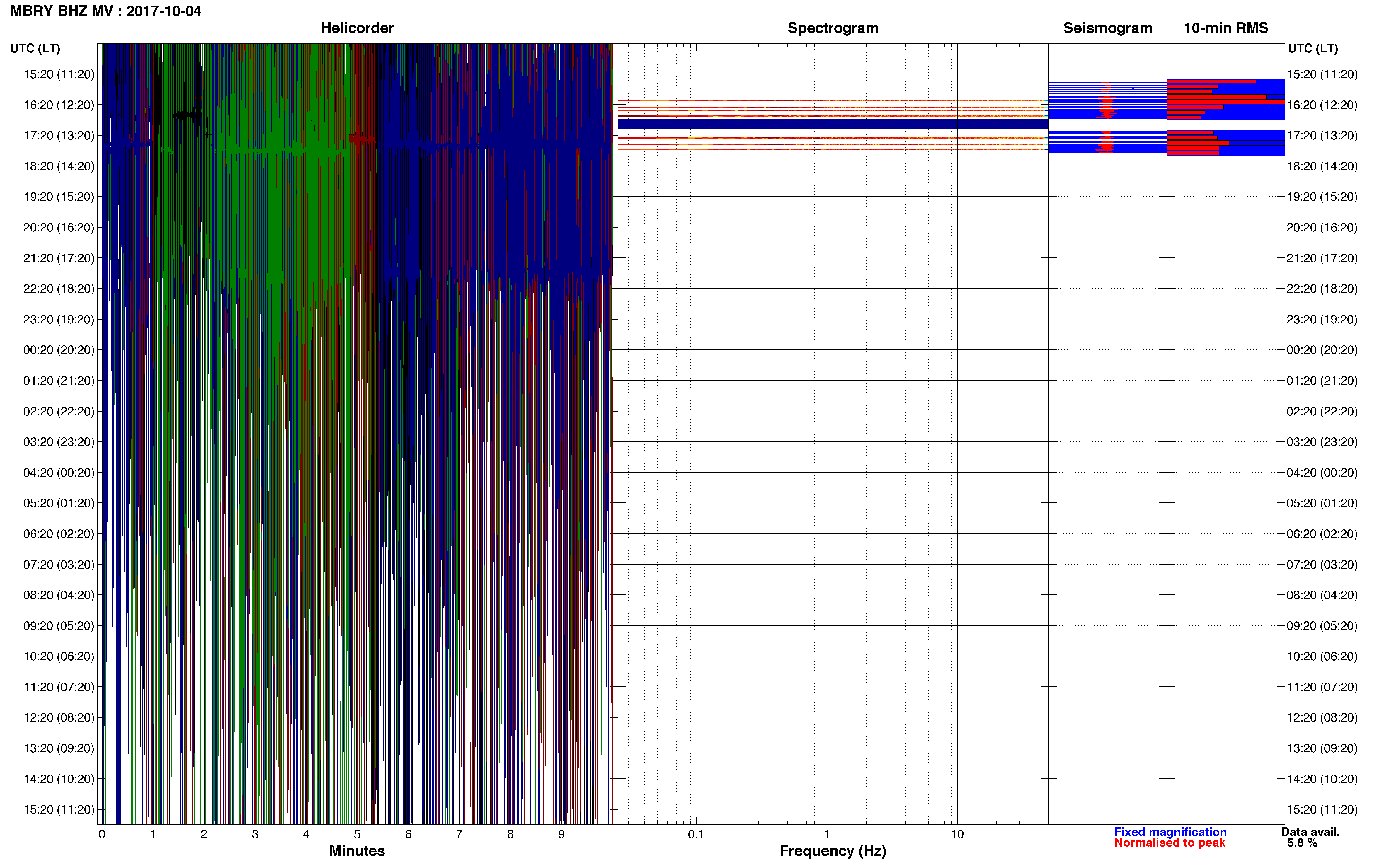Click the left 17:20 (13:20) time label
Viewport: 1389px width, 868px height.
coord(59,135)
